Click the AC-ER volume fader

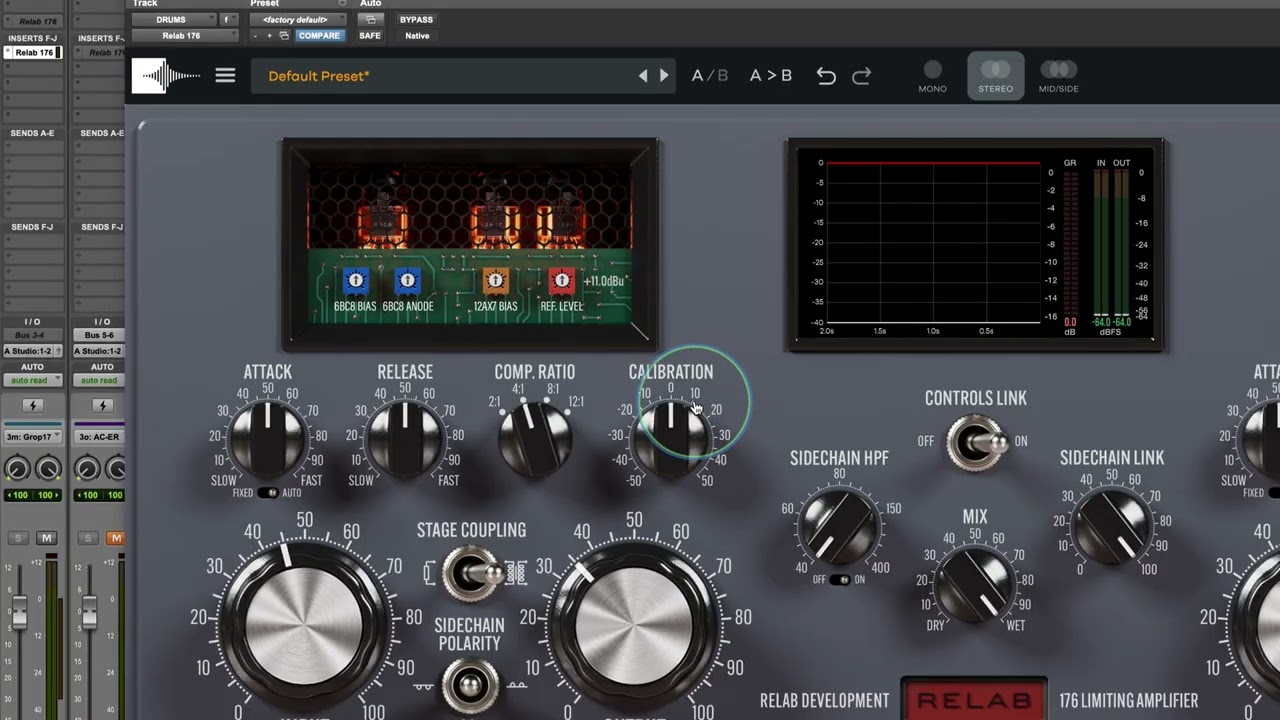(x=89, y=611)
